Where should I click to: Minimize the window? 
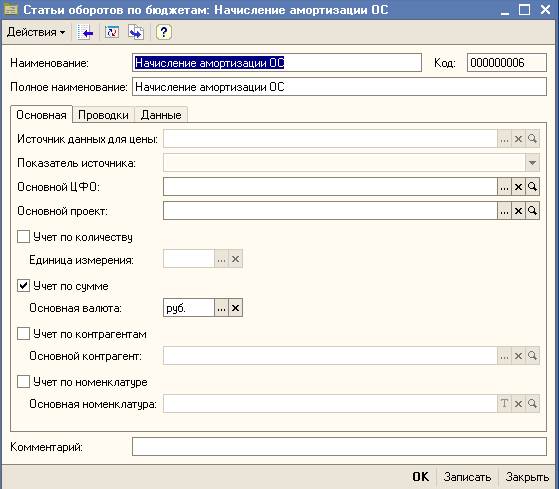click(x=505, y=10)
